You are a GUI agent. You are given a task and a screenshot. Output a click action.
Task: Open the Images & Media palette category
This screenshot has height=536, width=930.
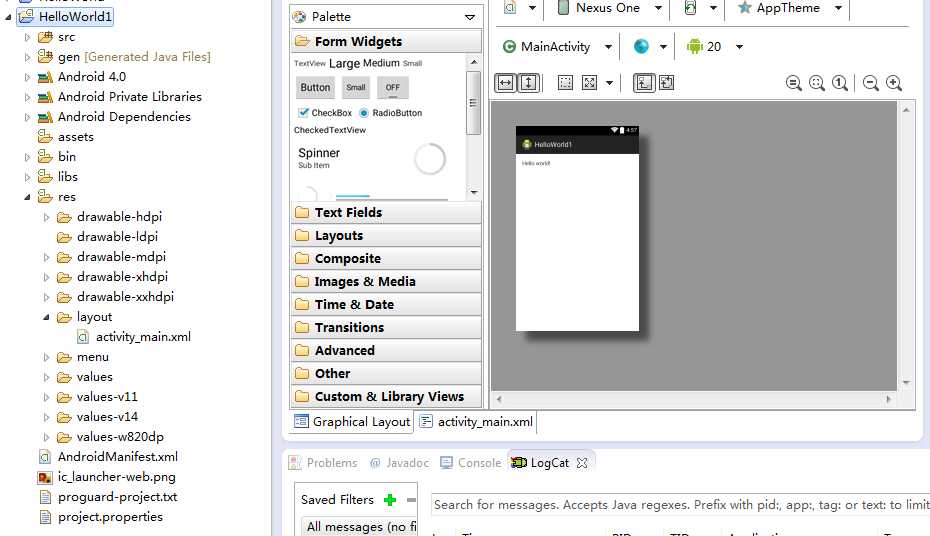[x=386, y=281]
